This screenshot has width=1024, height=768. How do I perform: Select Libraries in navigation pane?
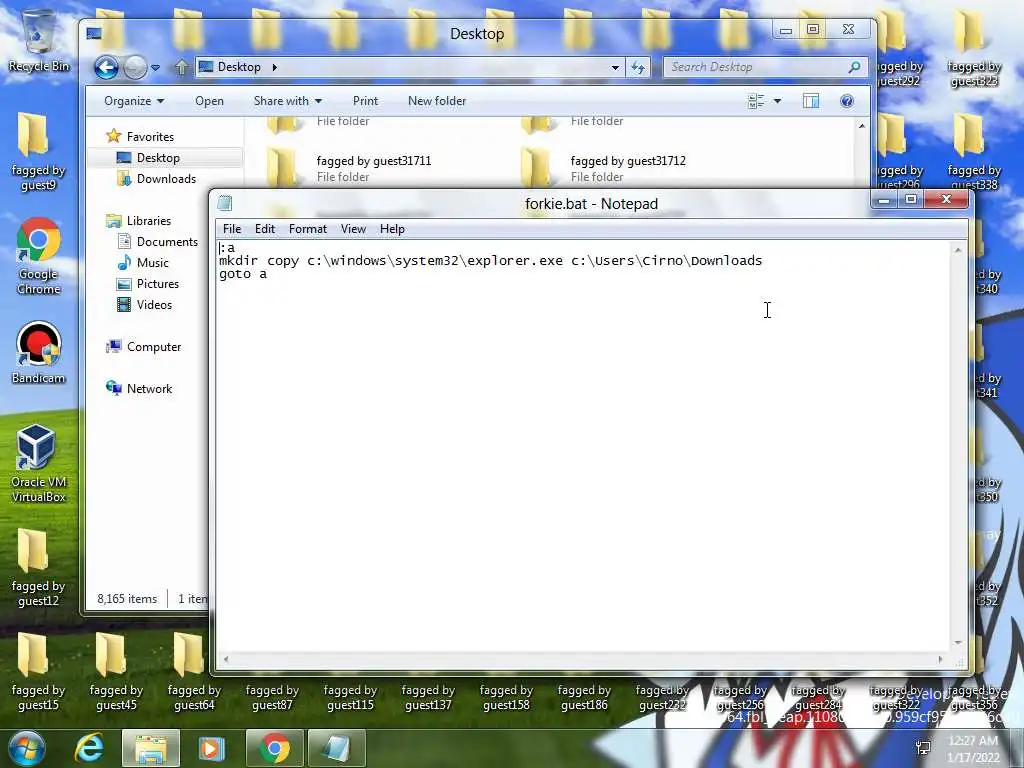[138, 221]
